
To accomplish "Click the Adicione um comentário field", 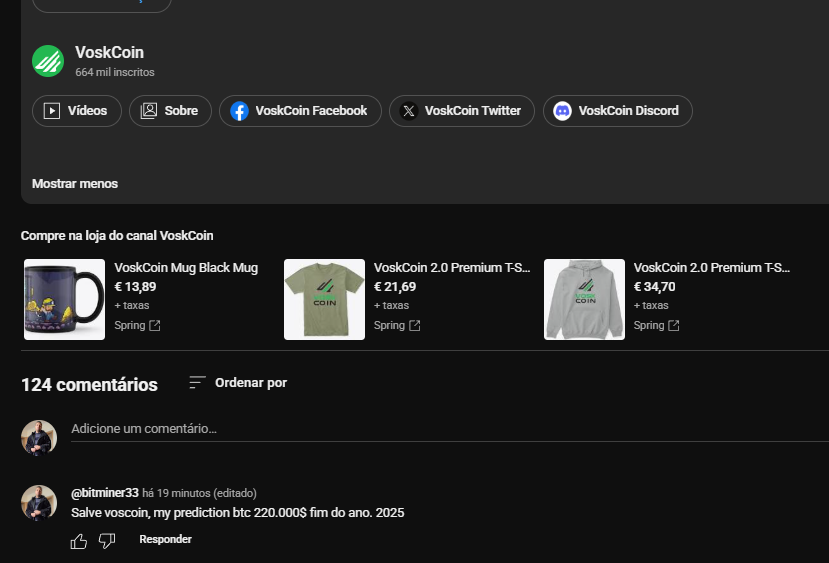I will [x=450, y=429].
